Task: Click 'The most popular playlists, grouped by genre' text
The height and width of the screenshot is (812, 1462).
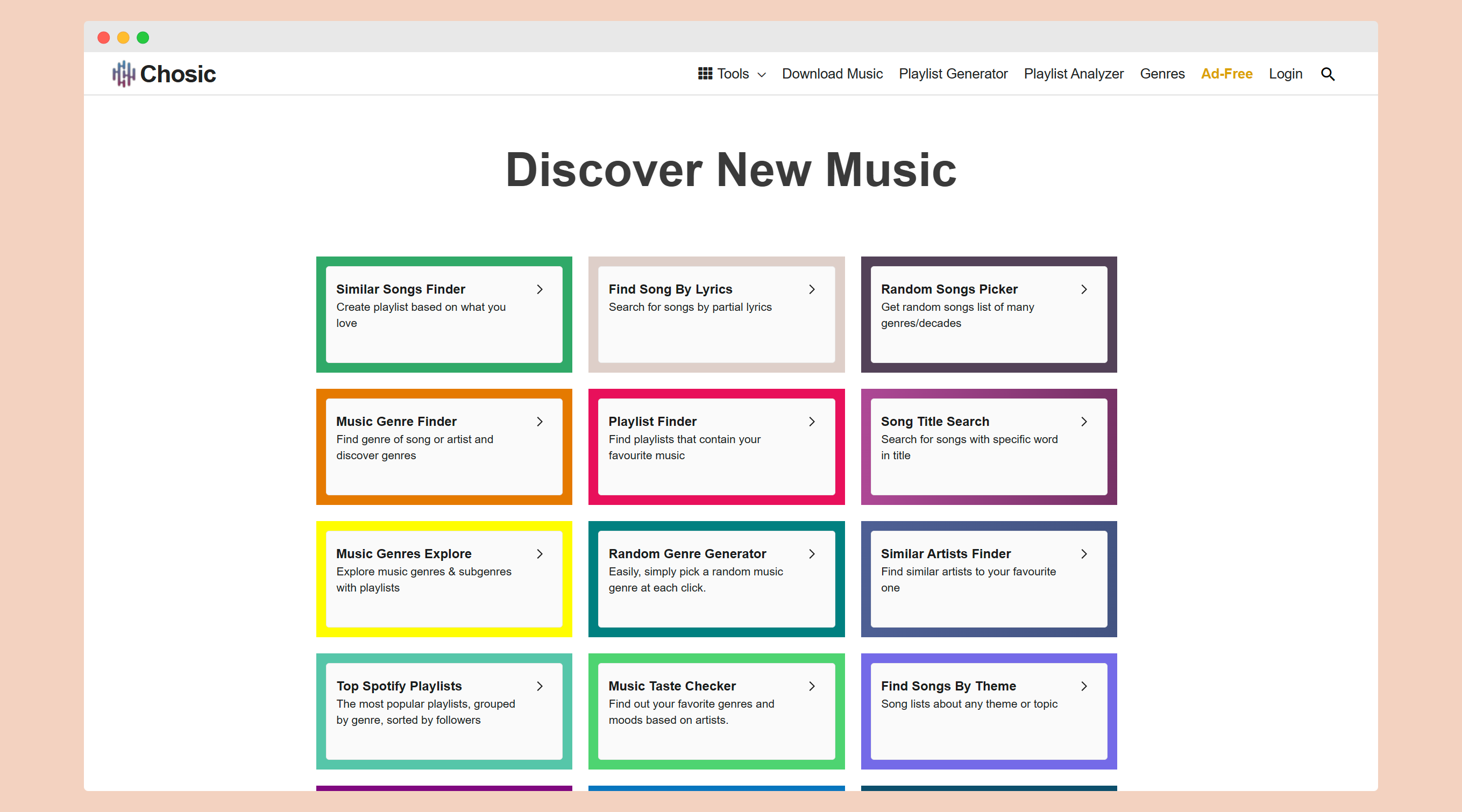Action: point(425,711)
